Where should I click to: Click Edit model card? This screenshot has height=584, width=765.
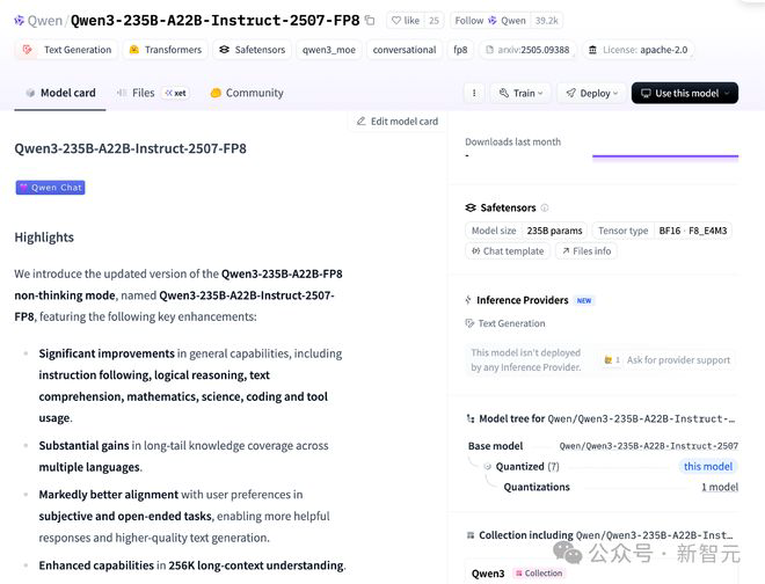coord(397,121)
